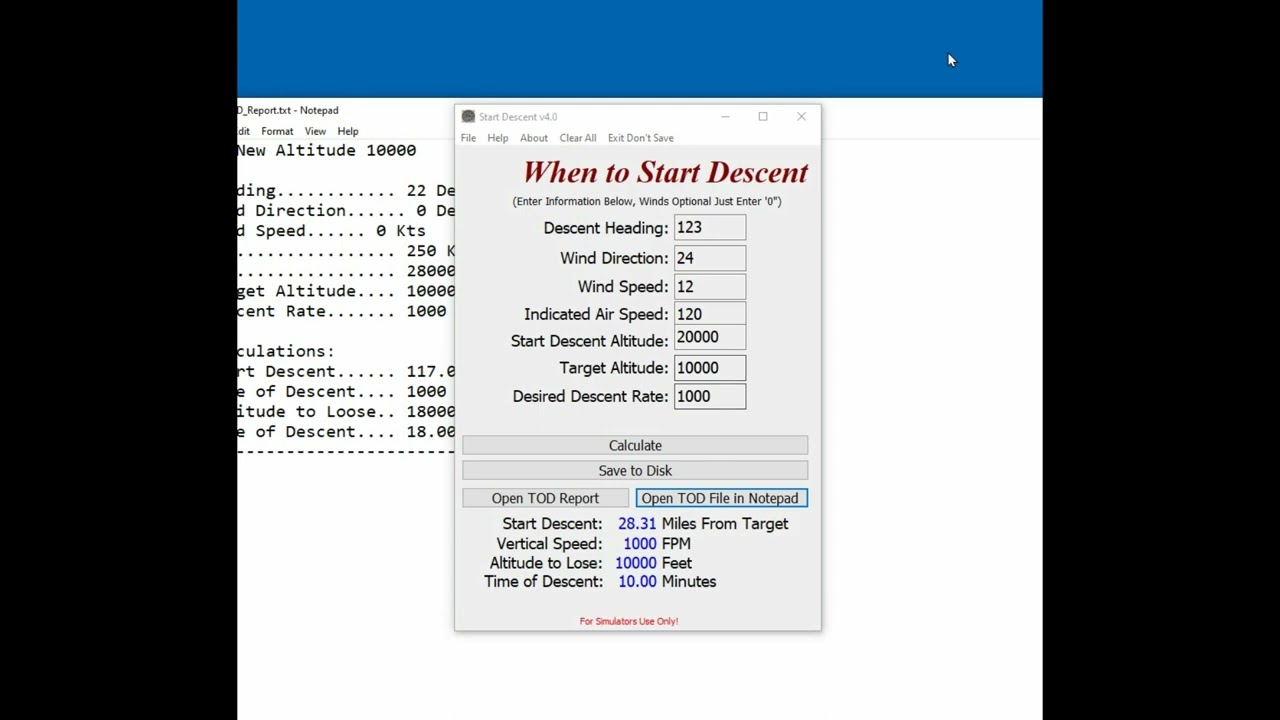Focus the Indicated Air Speed input field
Image resolution: width=1280 pixels, height=720 pixels.
tap(710, 313)
